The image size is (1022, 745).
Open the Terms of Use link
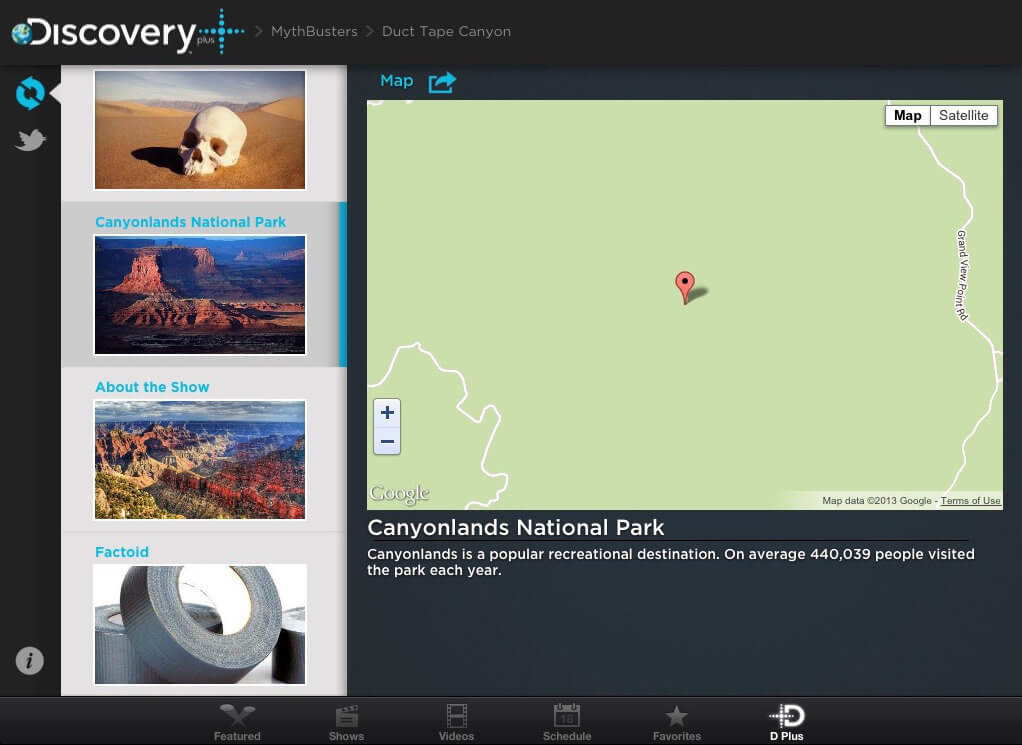pyautogui.click(x=970, y=501)
